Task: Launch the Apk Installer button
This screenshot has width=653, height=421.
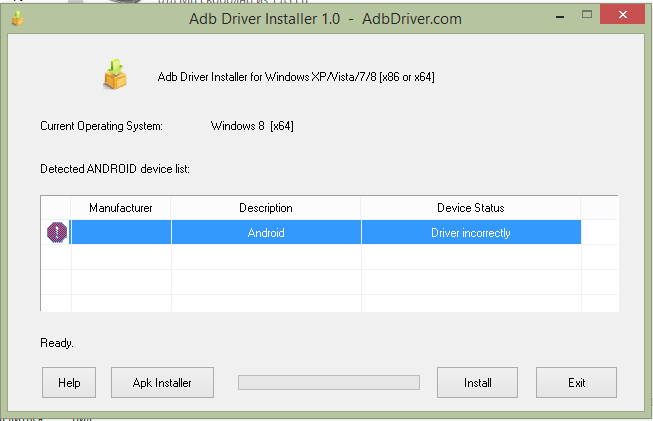Action: (x=161, y=382)
